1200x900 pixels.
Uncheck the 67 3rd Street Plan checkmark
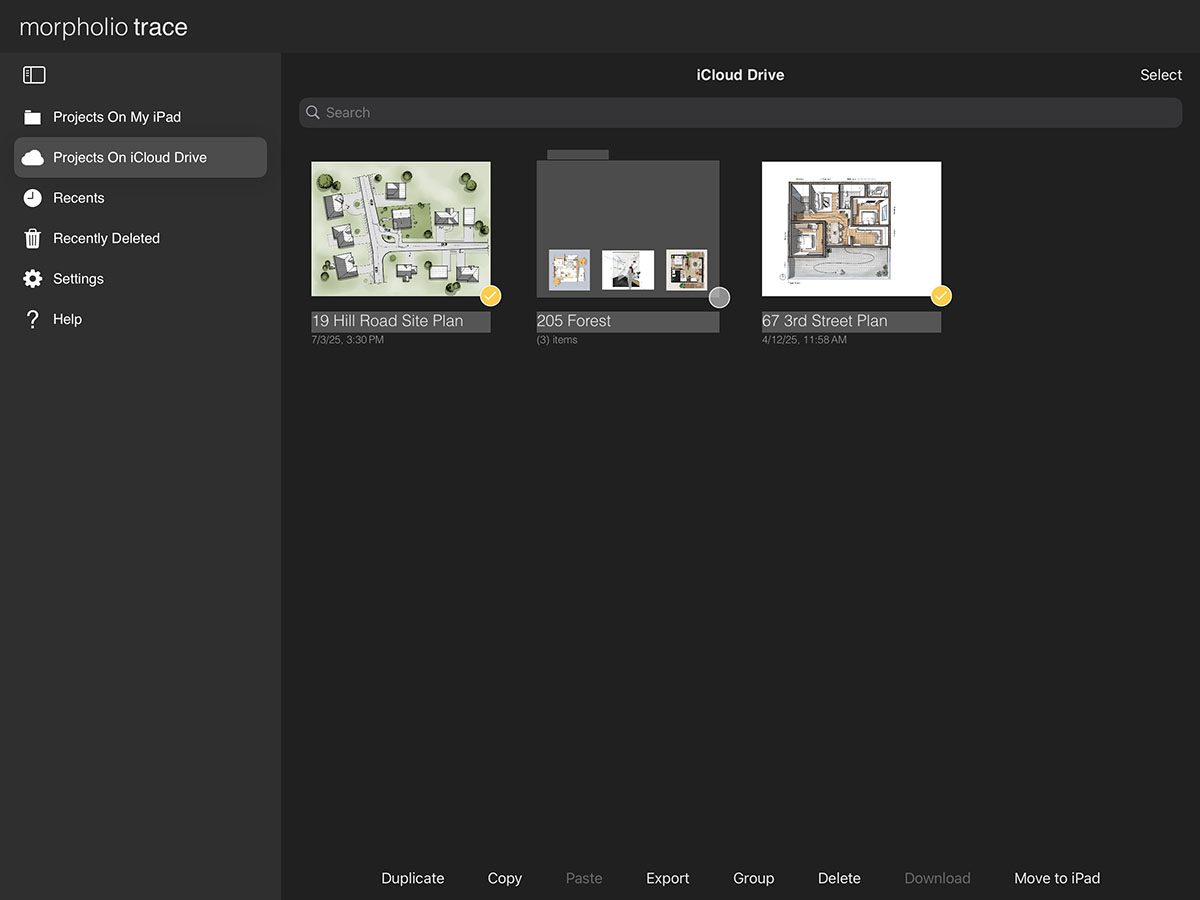(x=941, y=296)
